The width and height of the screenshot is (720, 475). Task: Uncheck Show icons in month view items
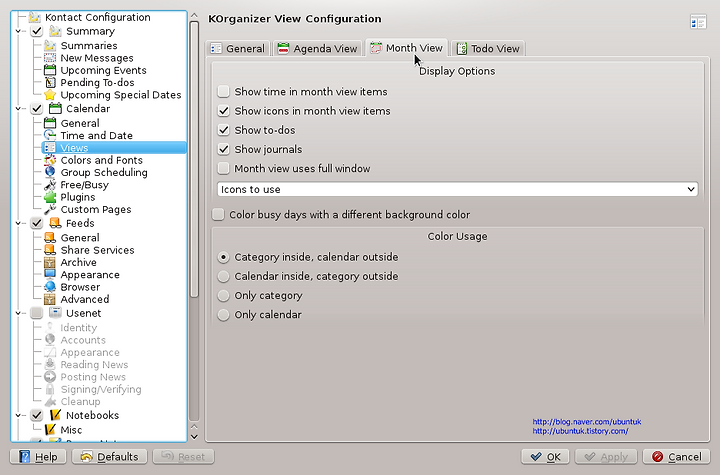[x=224, y=111]
